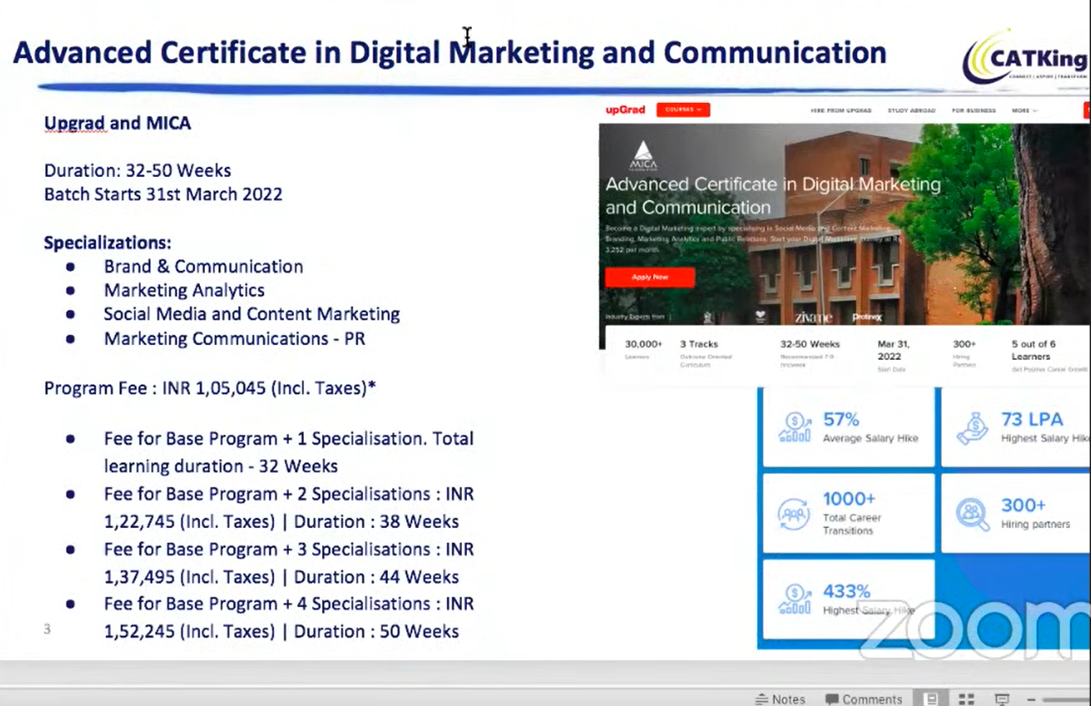The width and height of the screenshot is (1091, 706).
Task: Click '1,52,245 (Incl. Taxes) | Duration : 50 Weeks'
Action: tap(281, 632)
